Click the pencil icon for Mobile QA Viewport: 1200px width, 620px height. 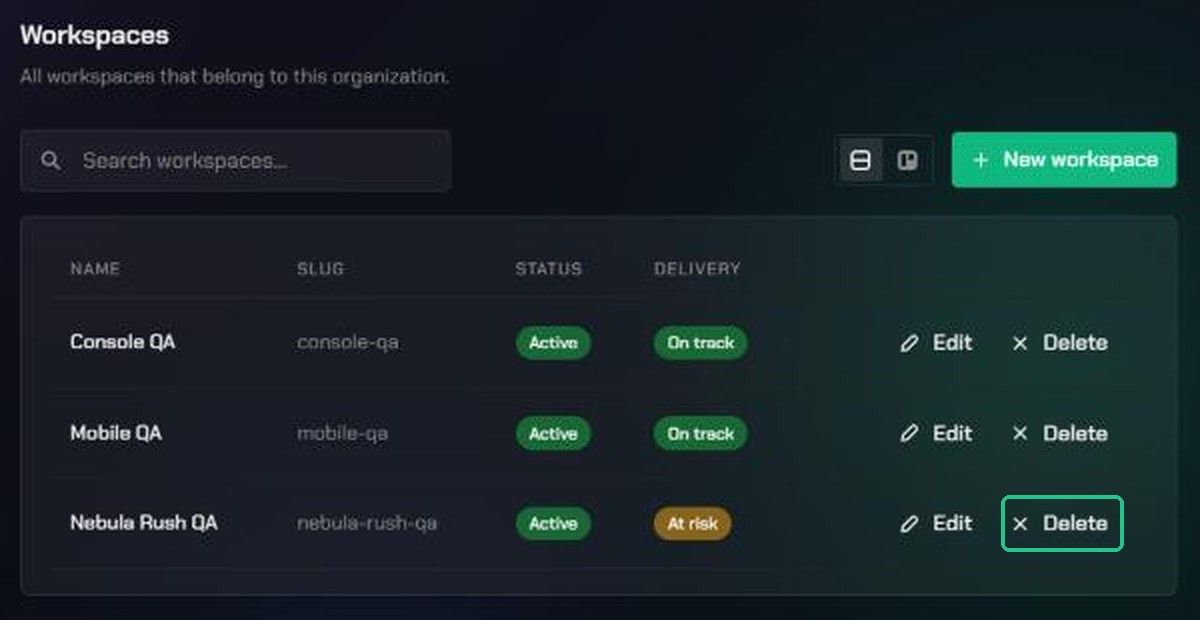coord(909,434)
